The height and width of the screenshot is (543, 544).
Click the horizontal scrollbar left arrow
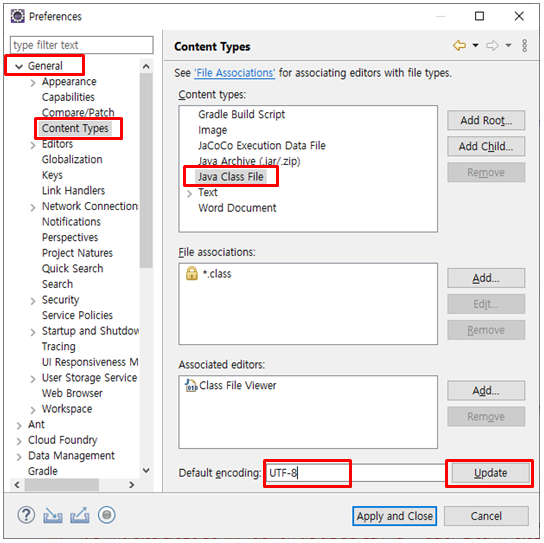(17, 485)
